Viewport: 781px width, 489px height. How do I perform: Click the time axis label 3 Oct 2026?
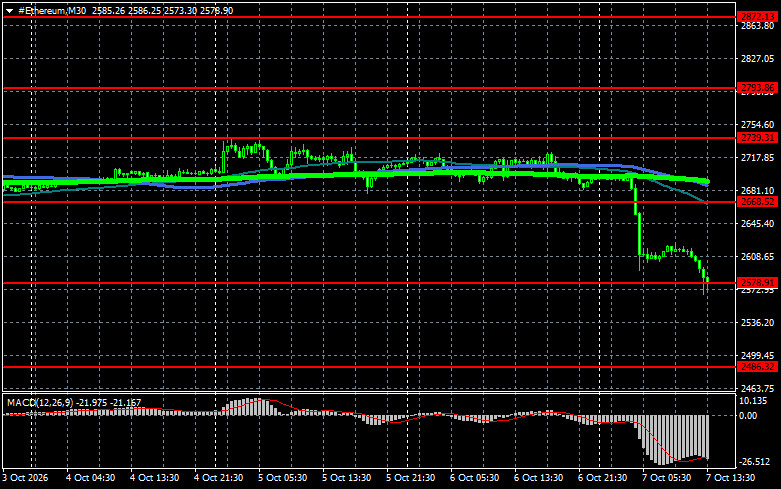coord(25,478)
